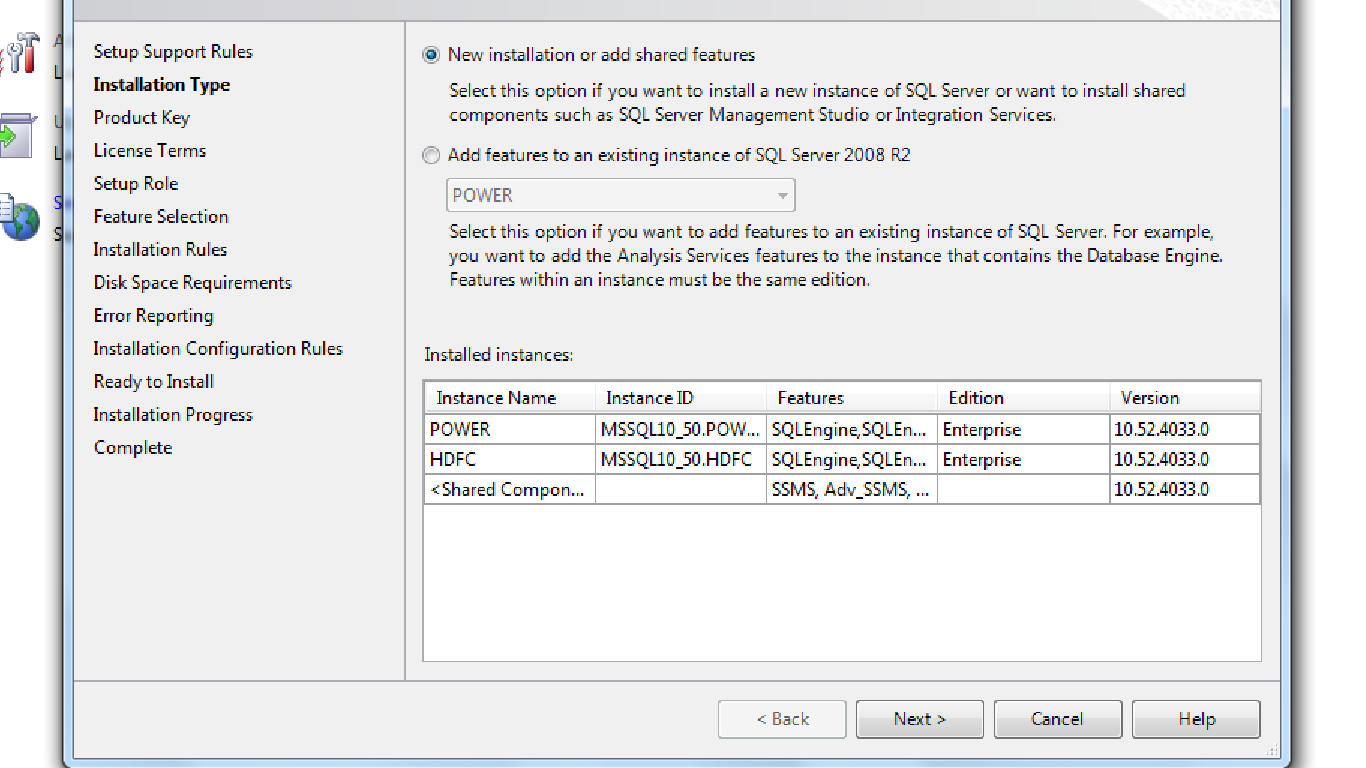Click Installation Rules step
The image size is (1366, 768).
click(x=160, y=250)
